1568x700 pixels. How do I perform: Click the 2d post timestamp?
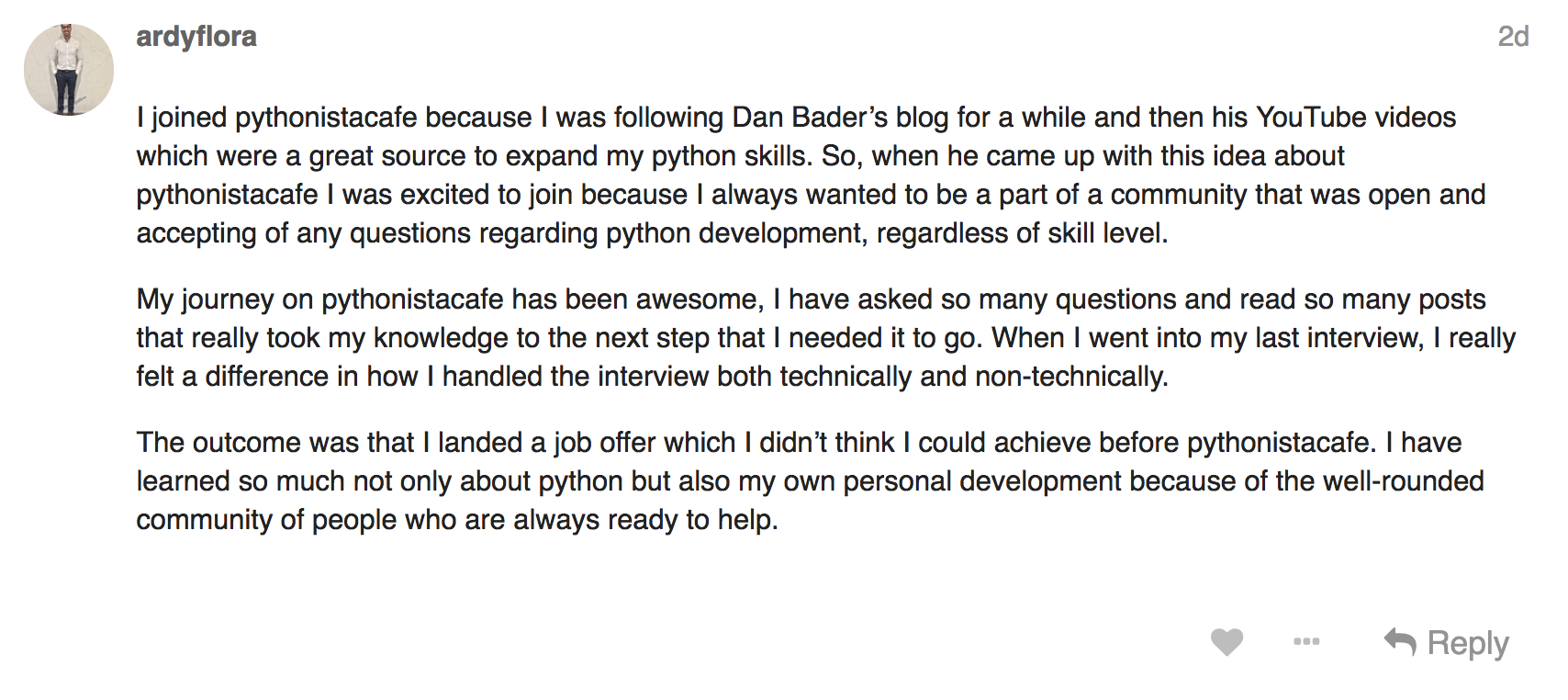(1513, 37)
